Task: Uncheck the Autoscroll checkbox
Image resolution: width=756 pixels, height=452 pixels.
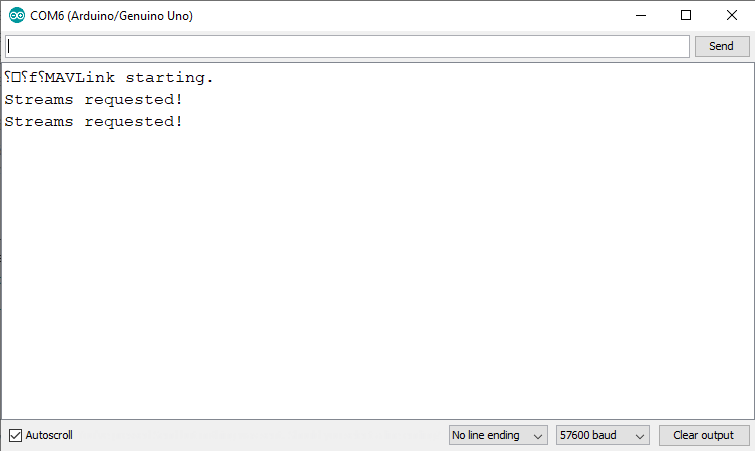Action: 15,435
